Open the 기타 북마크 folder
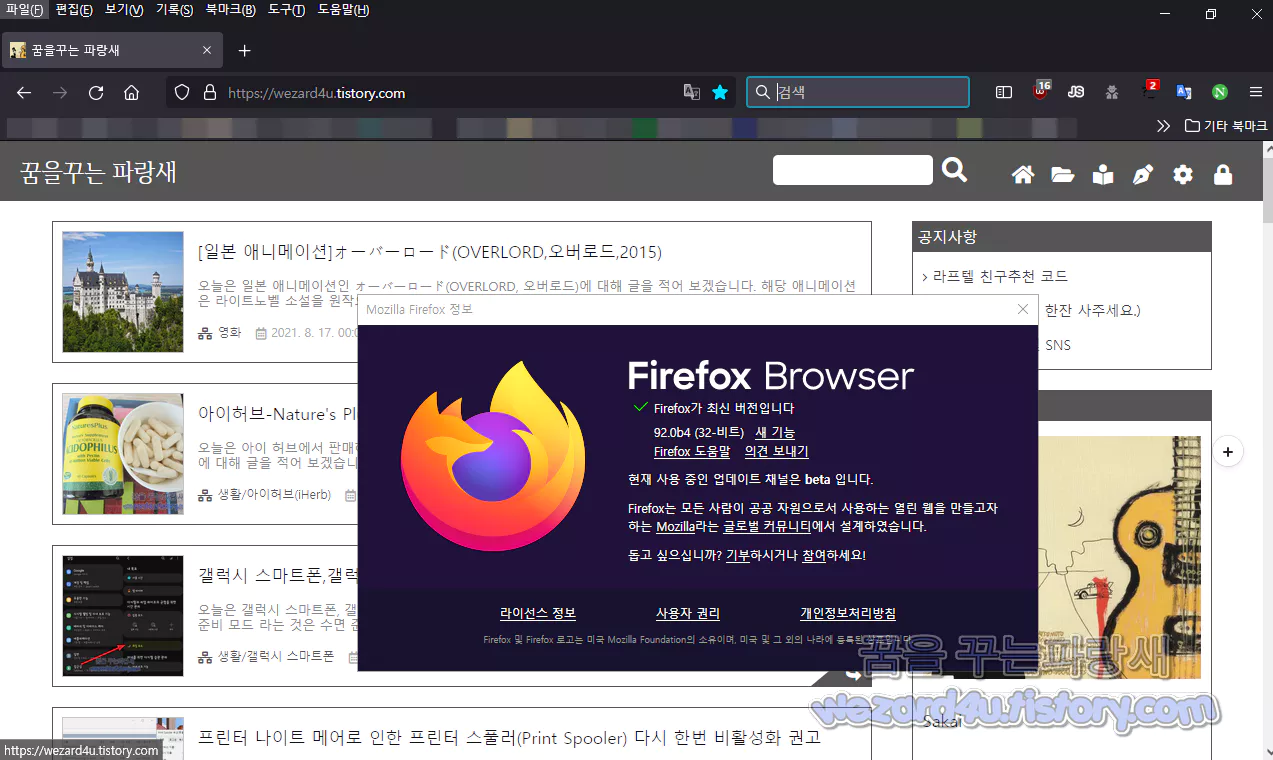The height and width of the screenshot is (760, 1273). coord(1216,125)
